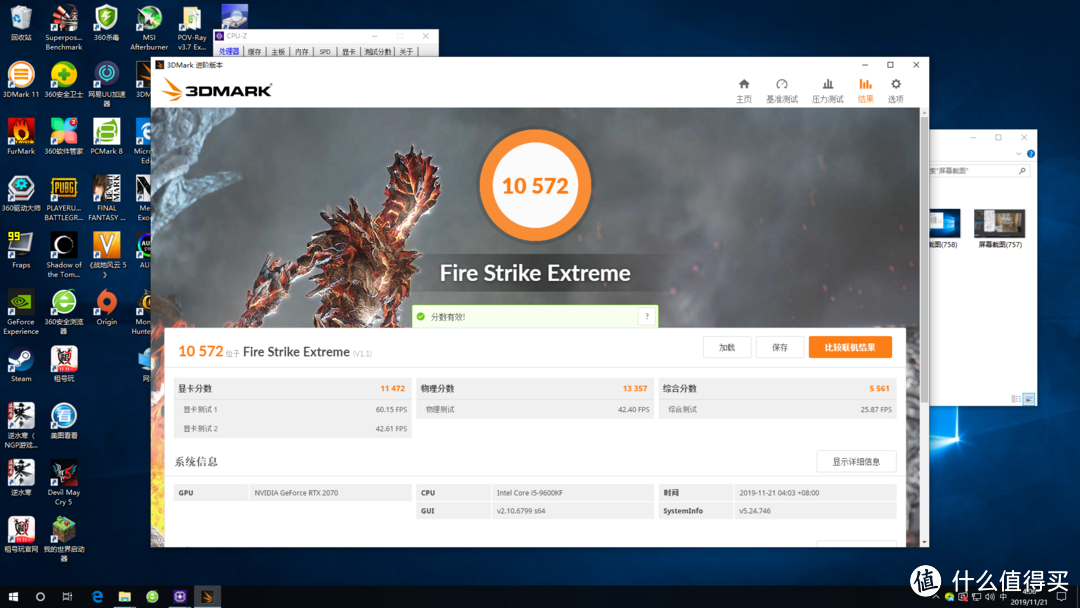The width and height of the screenshot is (1080, 608).
Task: Open the Fraps desktop icon
Action: [21, 250]
